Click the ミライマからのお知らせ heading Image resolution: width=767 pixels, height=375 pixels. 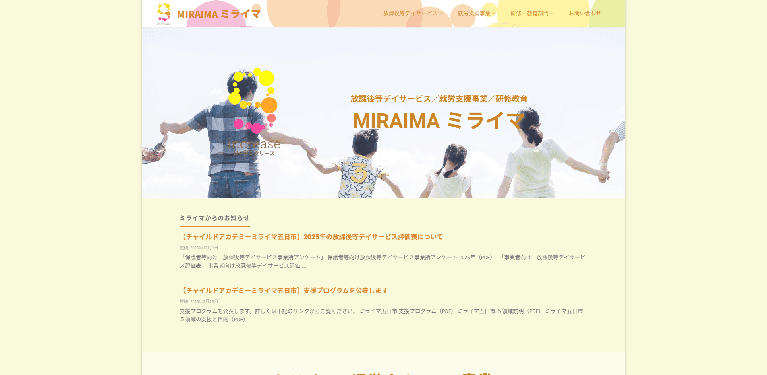(214, 218)
